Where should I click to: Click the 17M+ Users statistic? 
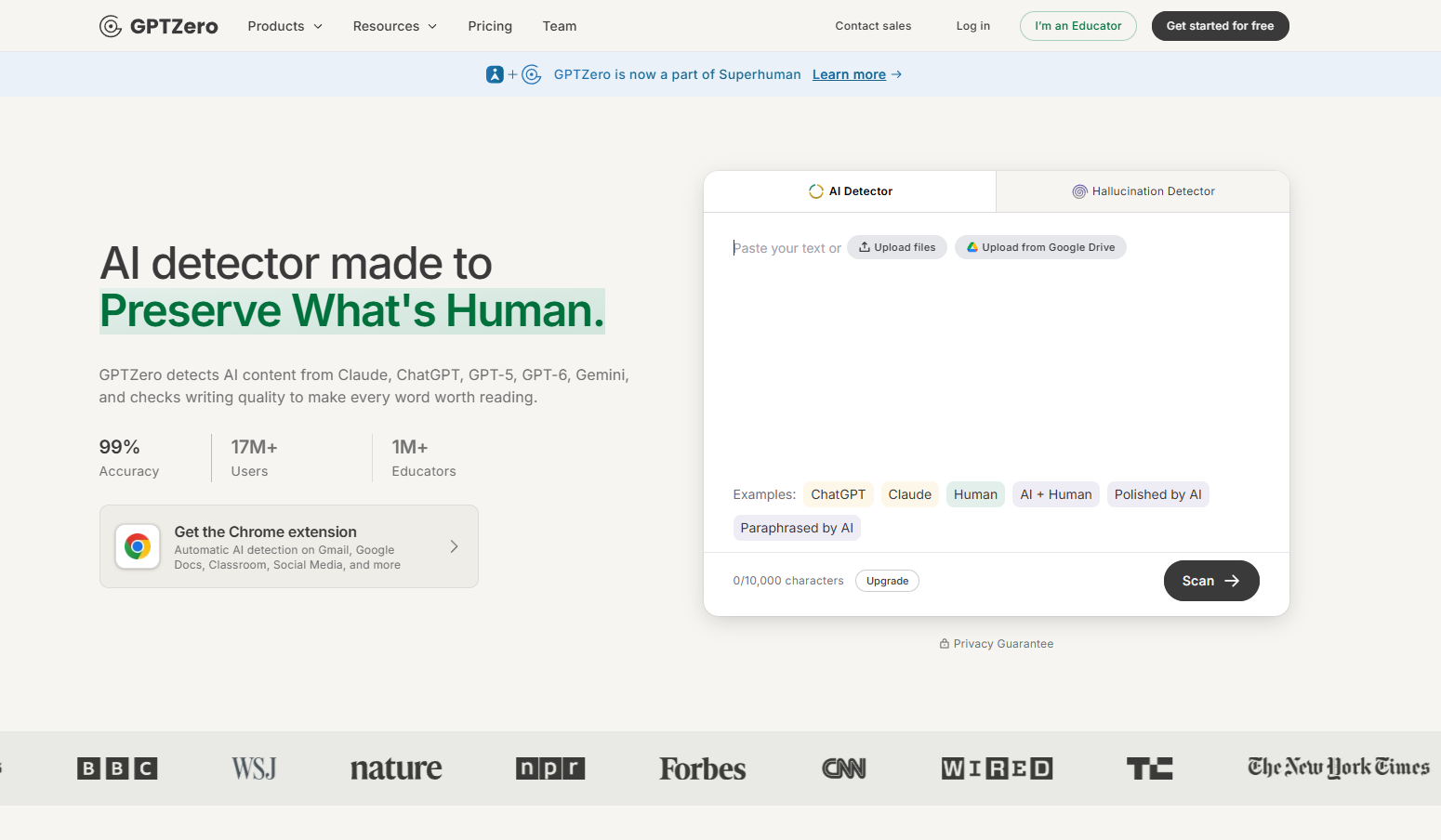click(x=254, y=458)
